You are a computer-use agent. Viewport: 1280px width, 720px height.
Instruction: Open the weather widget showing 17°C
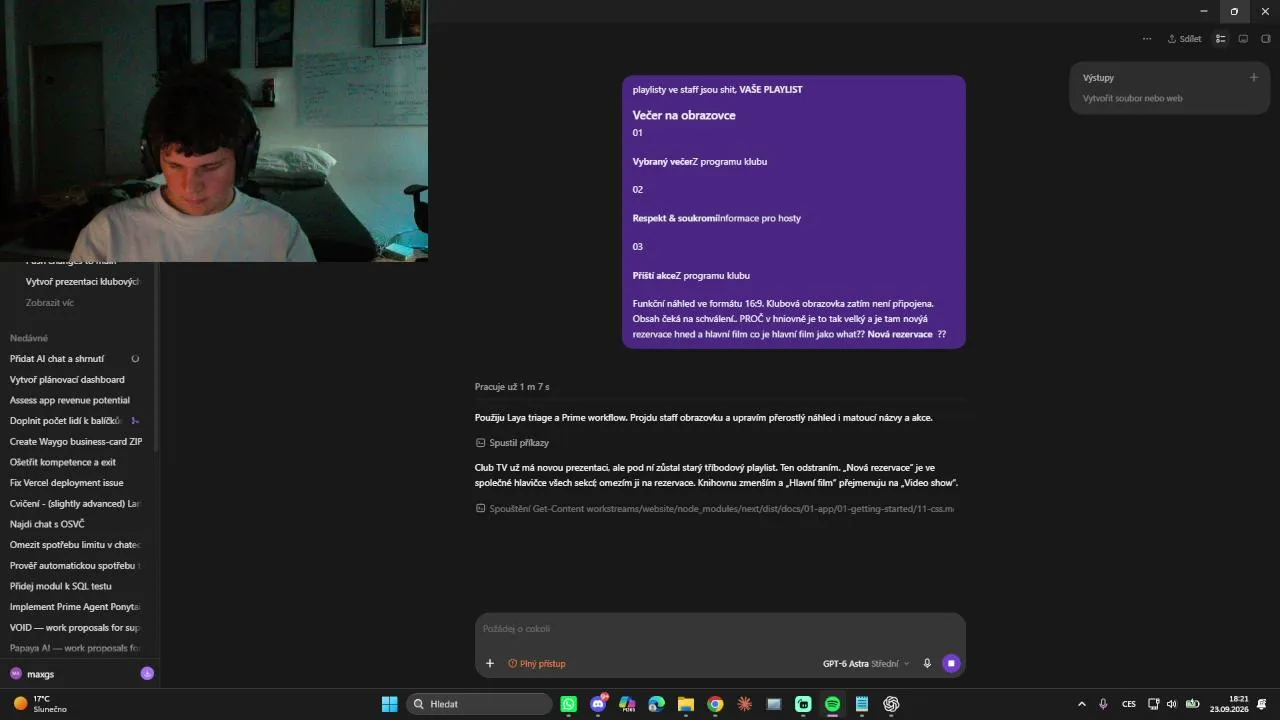click(x=41, y=704)
